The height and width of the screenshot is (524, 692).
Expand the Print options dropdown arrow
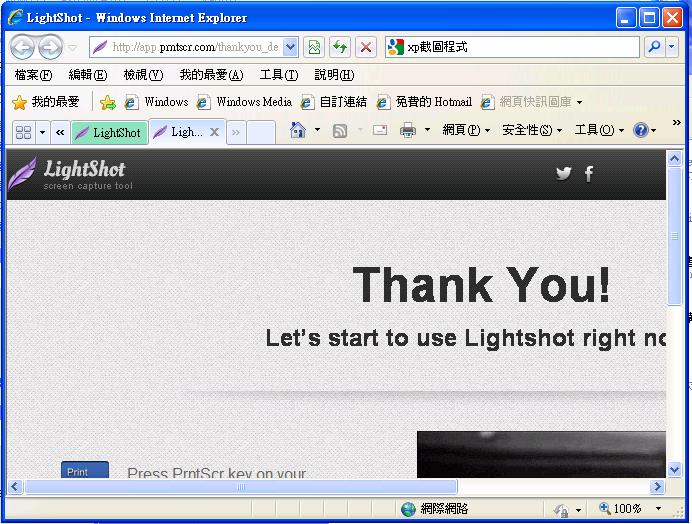click(427, 130)
